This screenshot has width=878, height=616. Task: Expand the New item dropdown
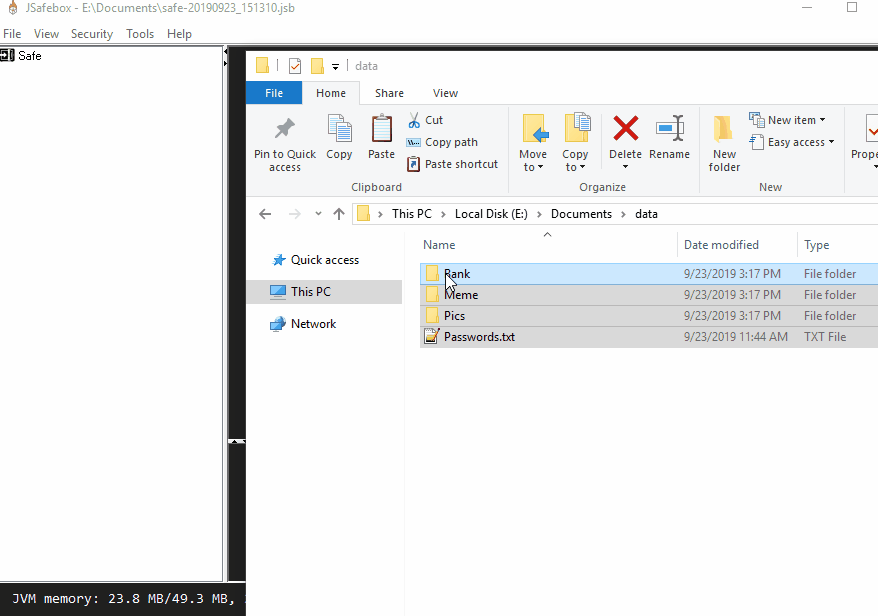(789, 120)
